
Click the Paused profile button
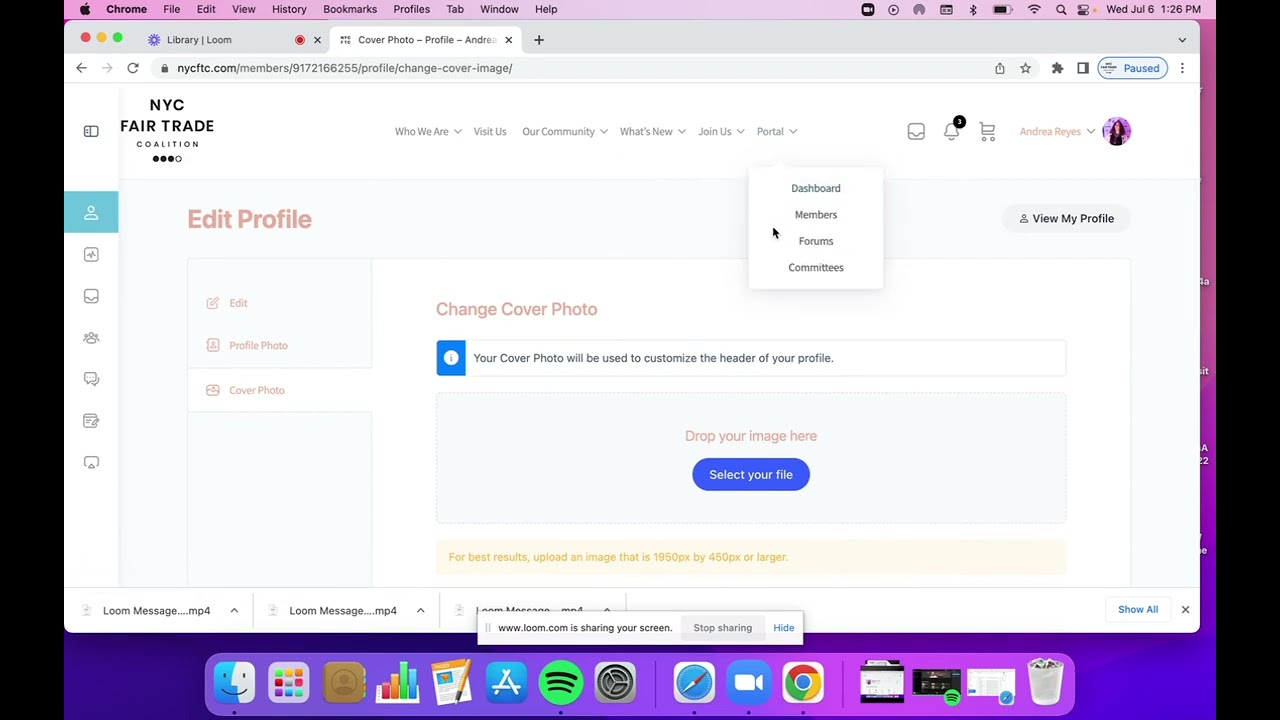(1132, 68)
